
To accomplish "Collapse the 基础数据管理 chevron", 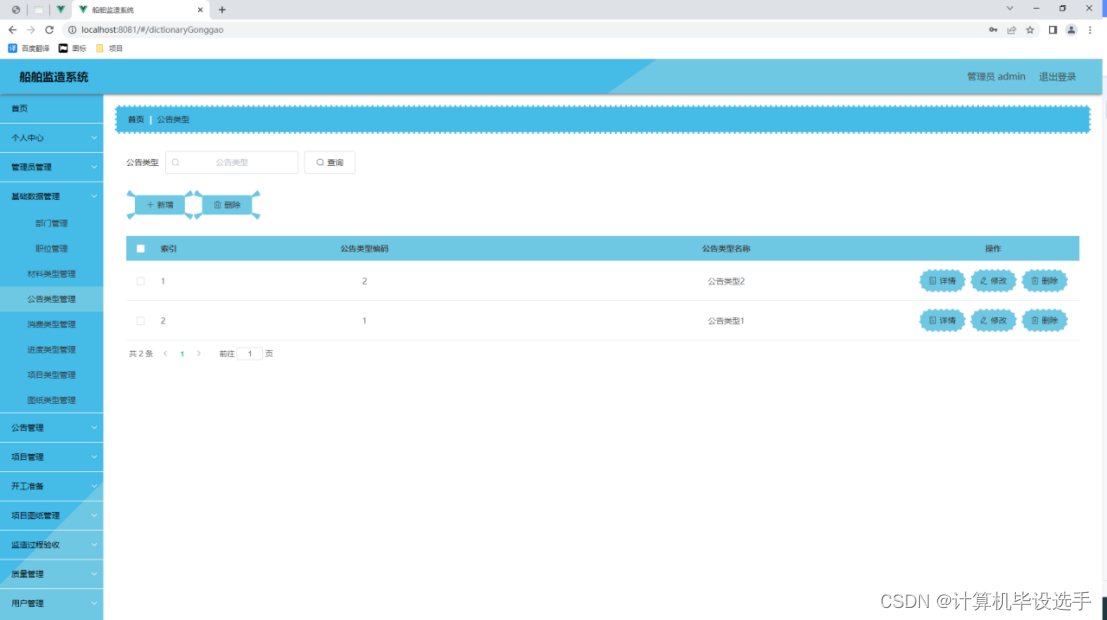I will (x=94, y=196).
